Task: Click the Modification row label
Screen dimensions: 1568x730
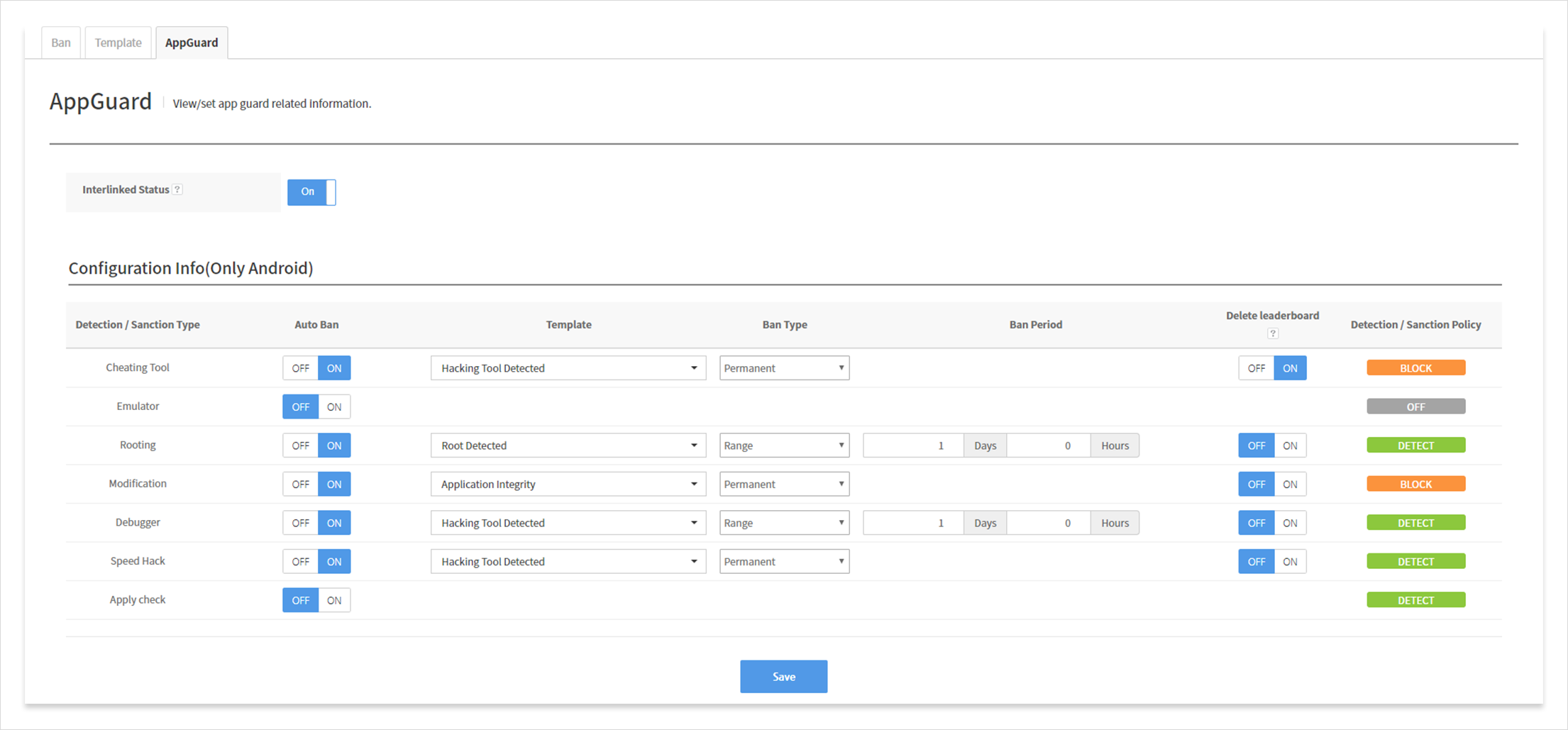Action: click(138, 484)
